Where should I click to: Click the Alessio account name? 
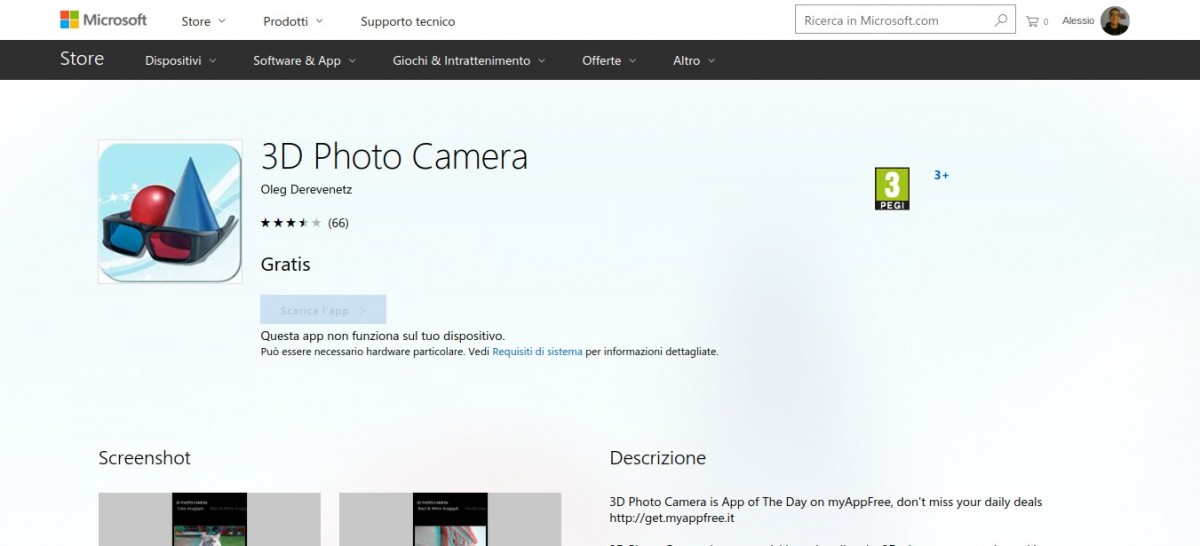[1078, 21]
